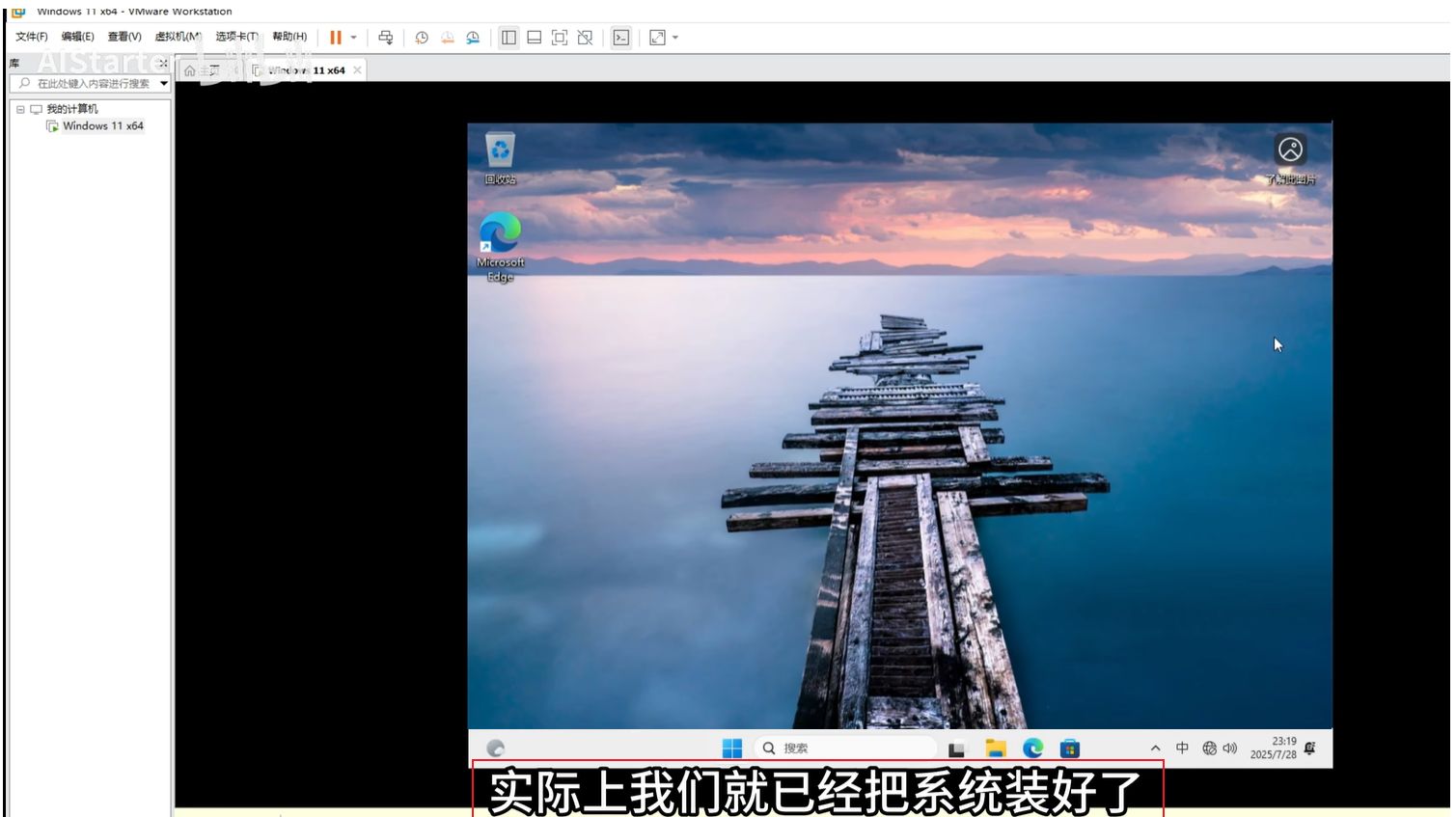Enter full screen mode from toolbar

tap(560, 38)
